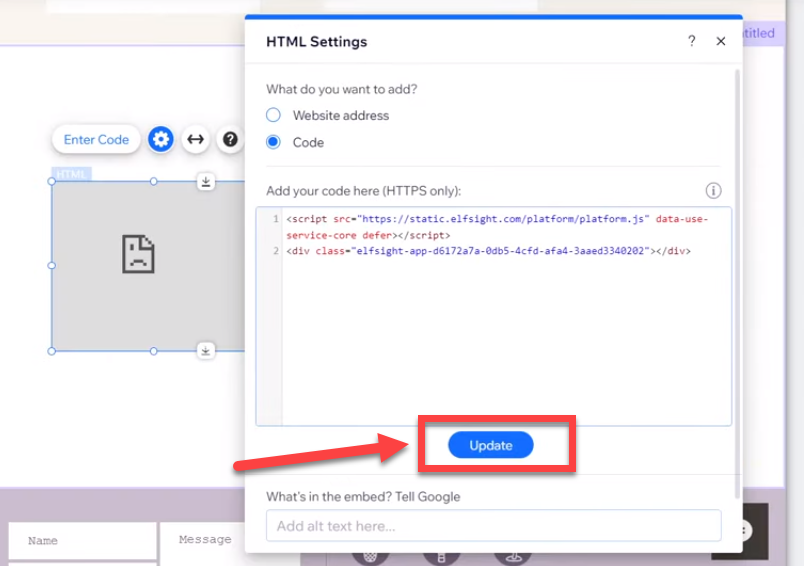The image size is (804, 566).
Task: Click the bottom download-arrow handle on HTML box
Action: click(x=206, y=351)
